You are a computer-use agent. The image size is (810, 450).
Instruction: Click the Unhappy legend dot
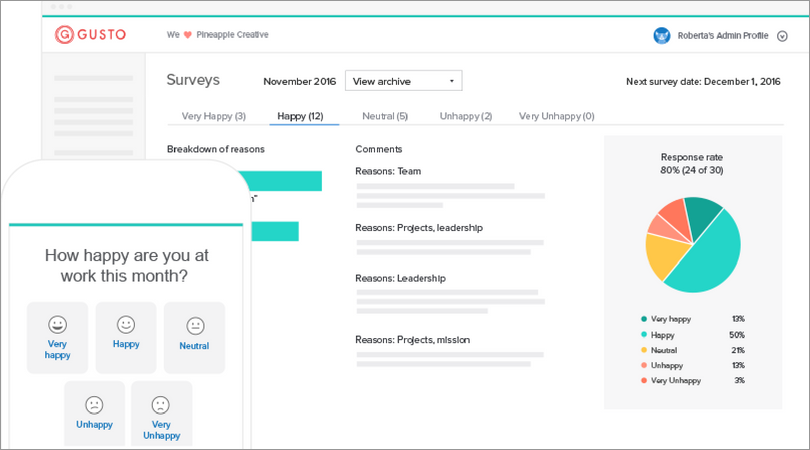(x=644, y=365)
